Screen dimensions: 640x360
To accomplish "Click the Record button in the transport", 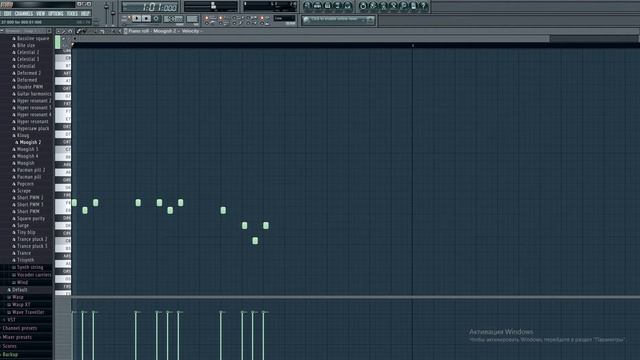I will (156, 18).
